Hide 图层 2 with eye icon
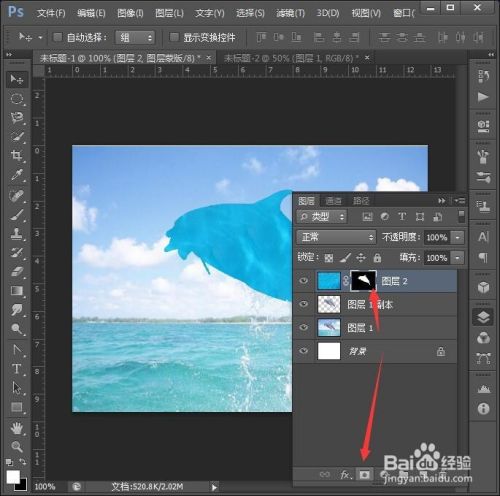The image size is (500, 496). [303, 281]
